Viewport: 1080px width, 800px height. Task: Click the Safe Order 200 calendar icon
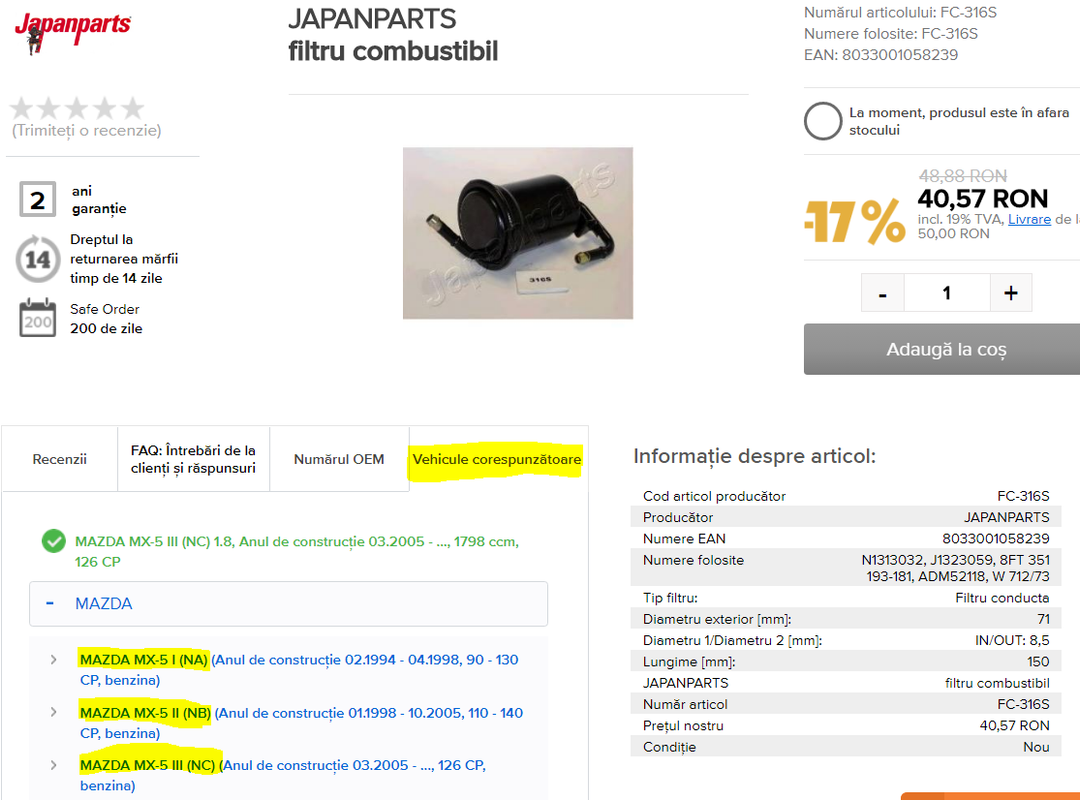coord(38,318)
